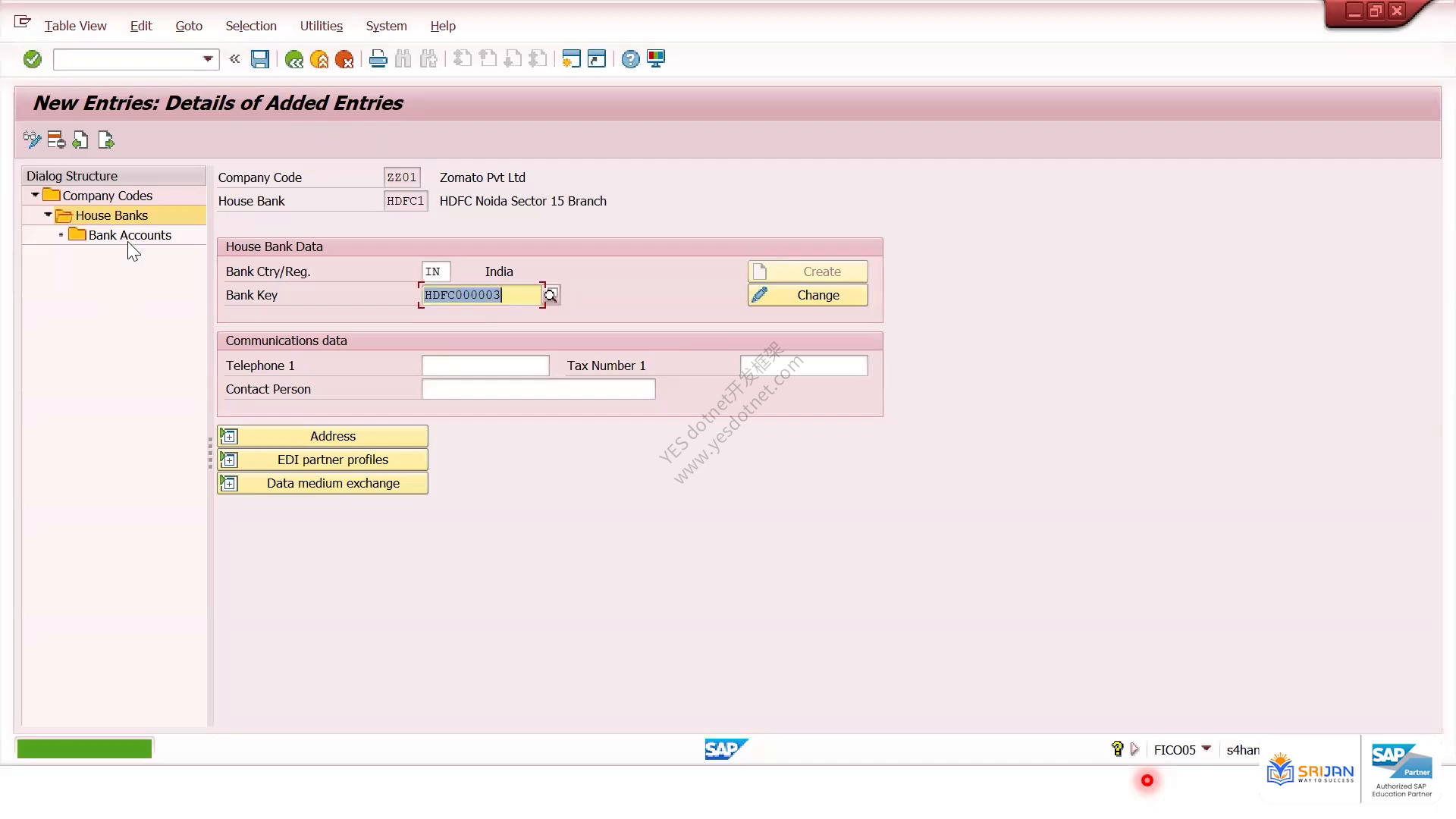This screenshot has height=819, width=1456.
Task: Select Bank Accounts in the Dialog Structure
Action: (130, 235)
